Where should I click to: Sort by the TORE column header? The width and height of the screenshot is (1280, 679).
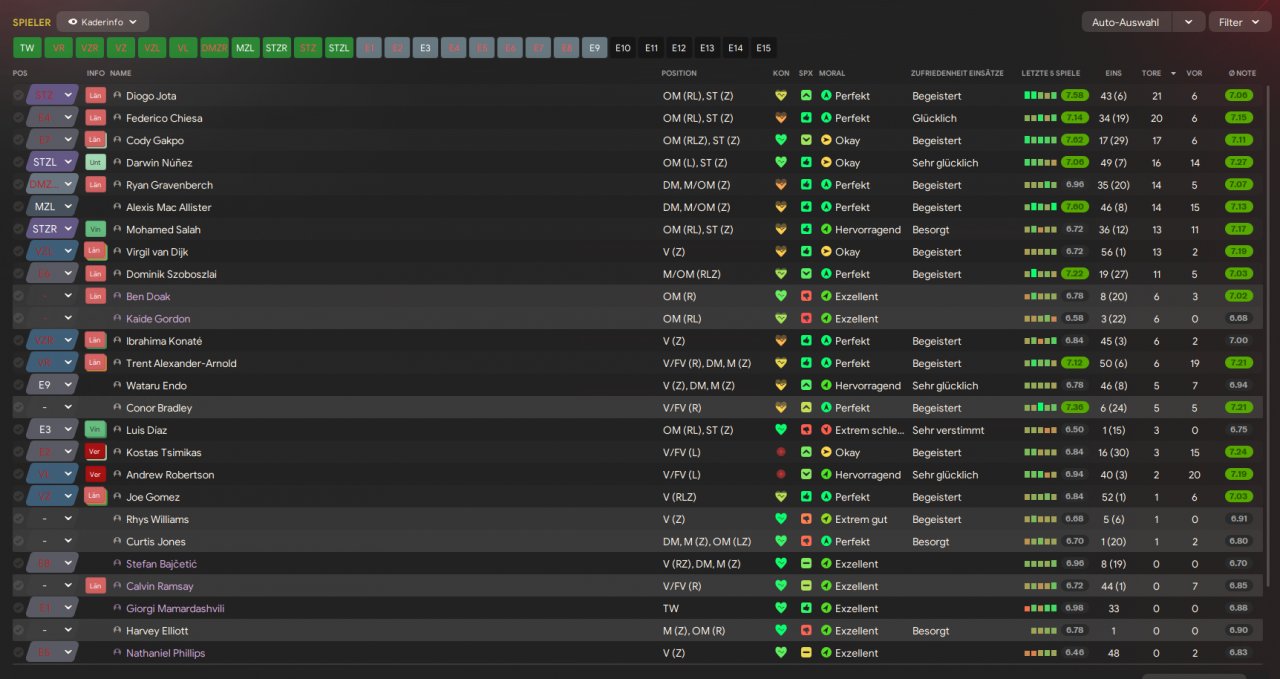point(1152,73)
